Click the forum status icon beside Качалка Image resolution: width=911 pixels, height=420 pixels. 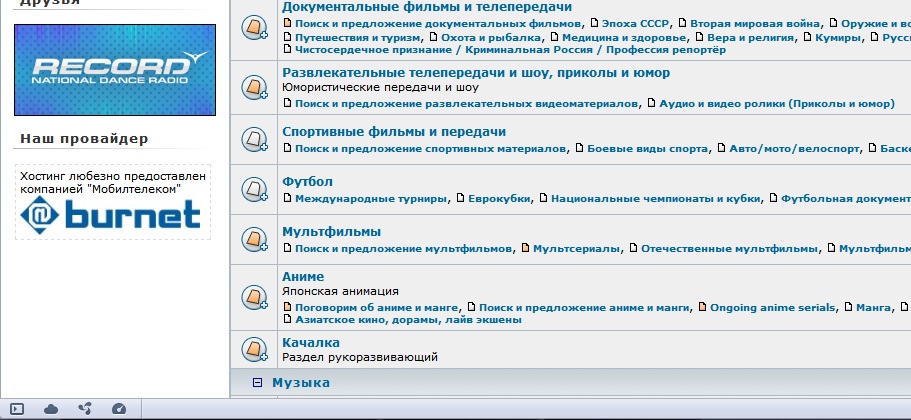(x=254, y=350)
